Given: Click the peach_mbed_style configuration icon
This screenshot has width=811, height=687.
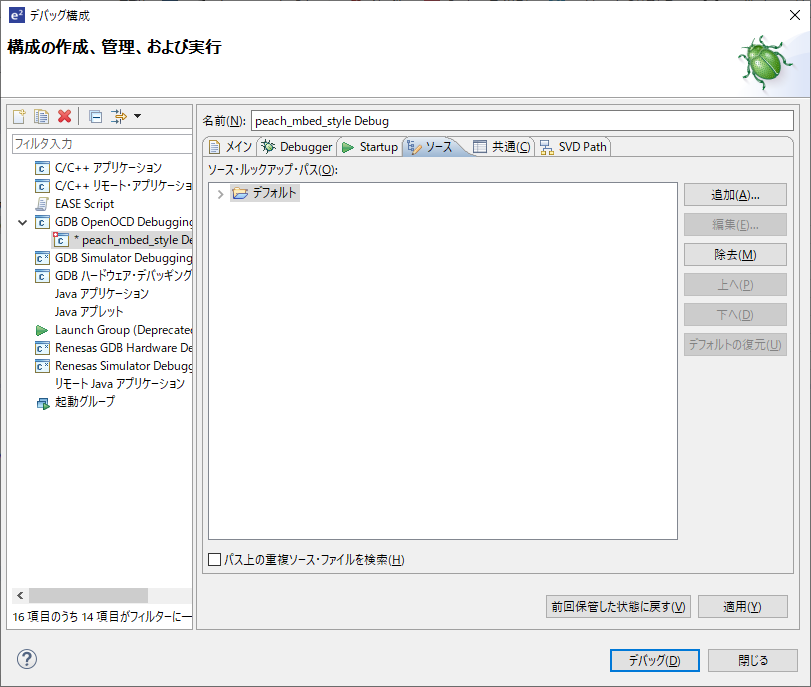Looking at the screenshot, I should pos(61,240).
